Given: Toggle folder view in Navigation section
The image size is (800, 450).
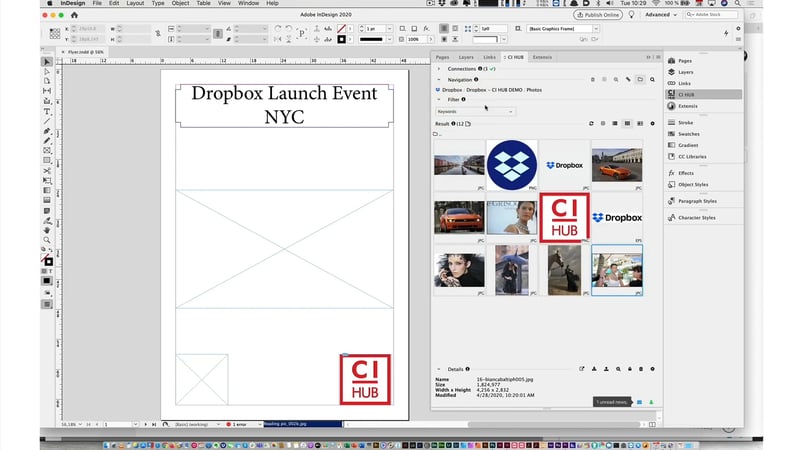Looking at the screenshot, I should point(640,80).
